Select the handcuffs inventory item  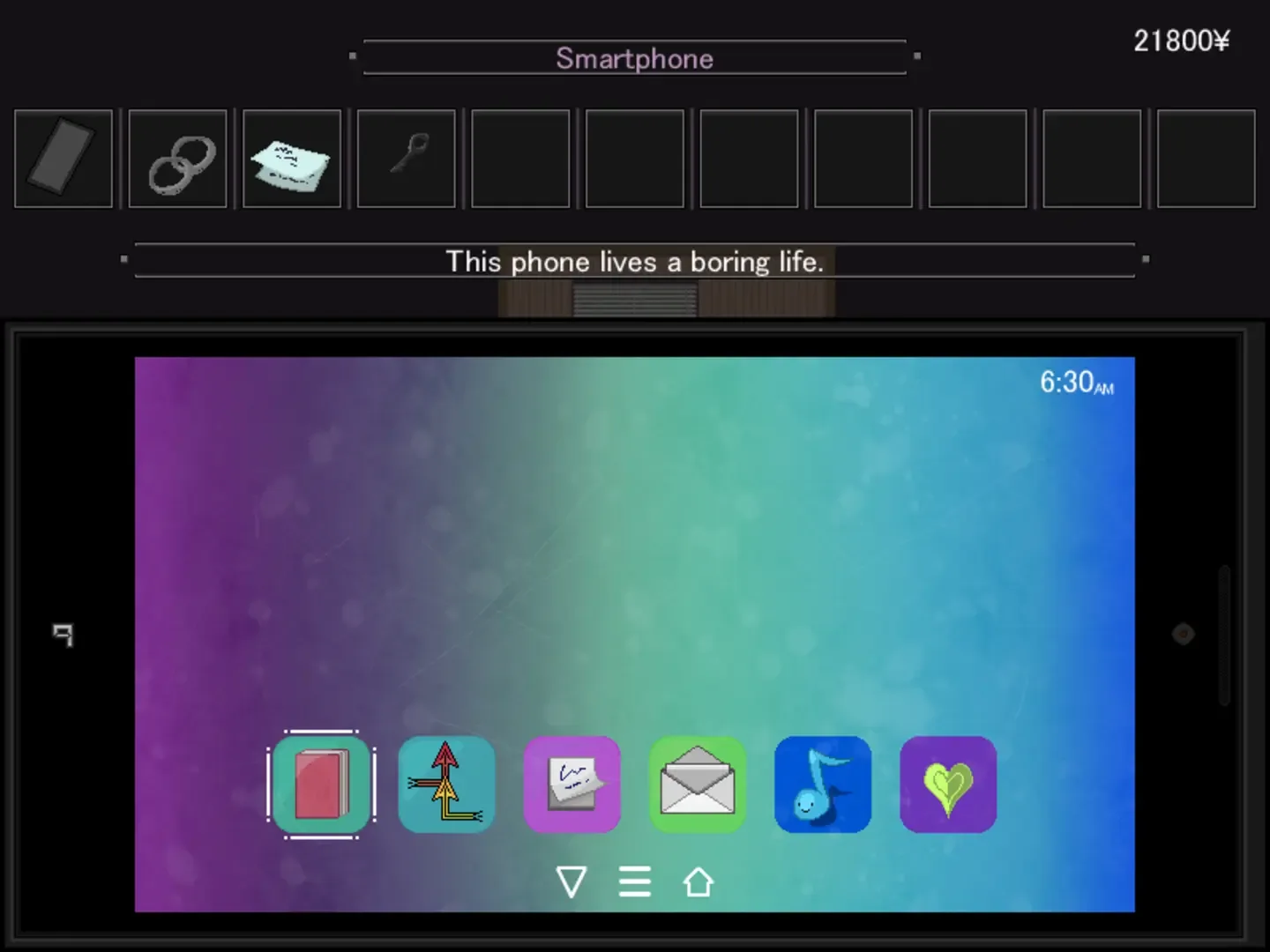[178, 159]
